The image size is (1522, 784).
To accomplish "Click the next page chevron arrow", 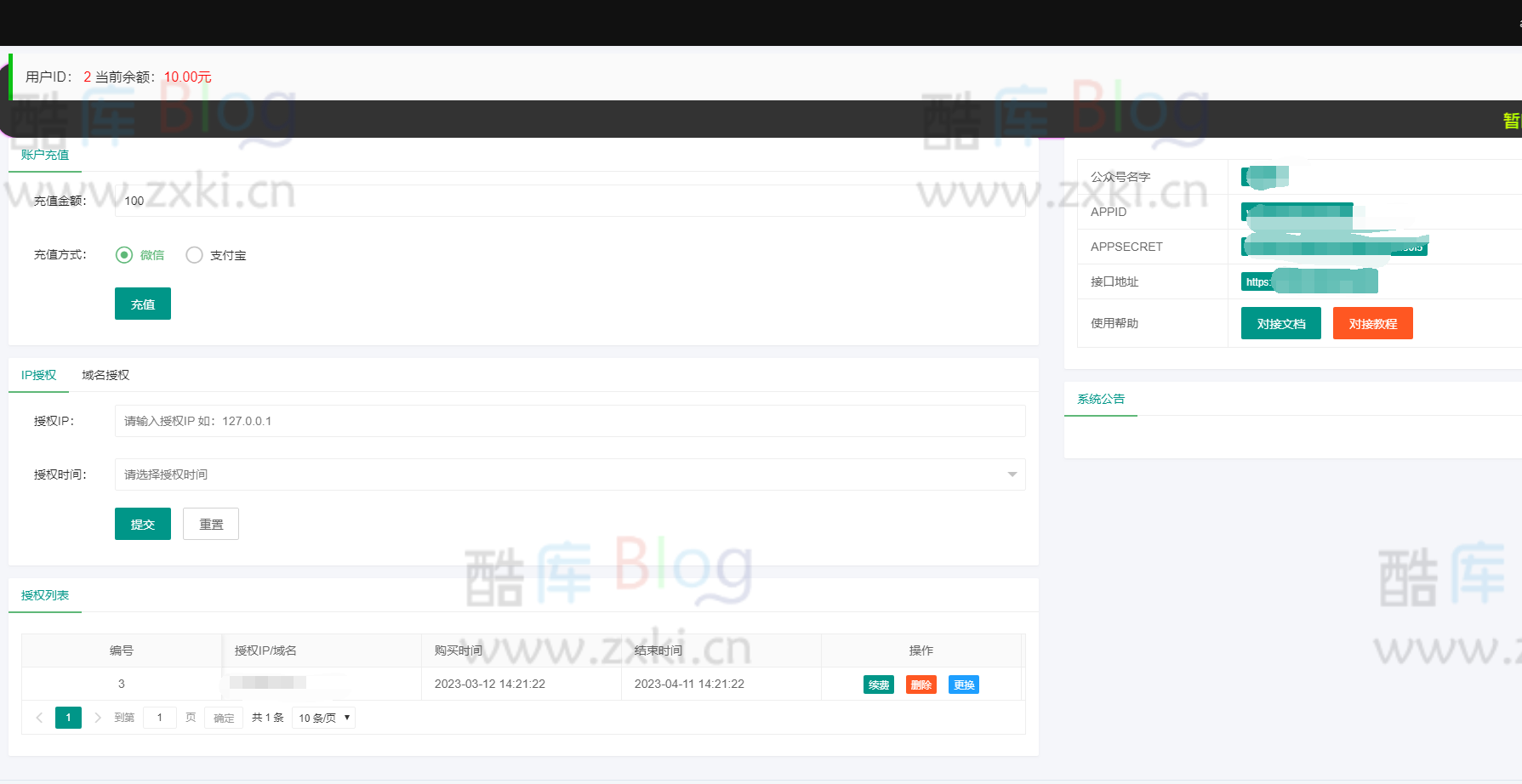I will point(98,717).
